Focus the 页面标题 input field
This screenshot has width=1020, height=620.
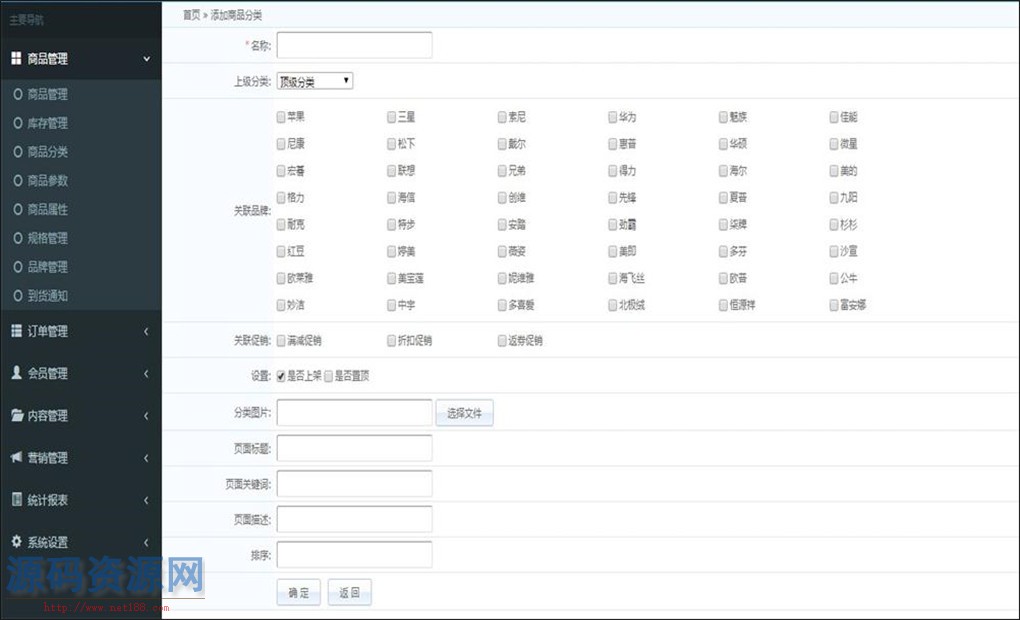click(x=355, y=448)
